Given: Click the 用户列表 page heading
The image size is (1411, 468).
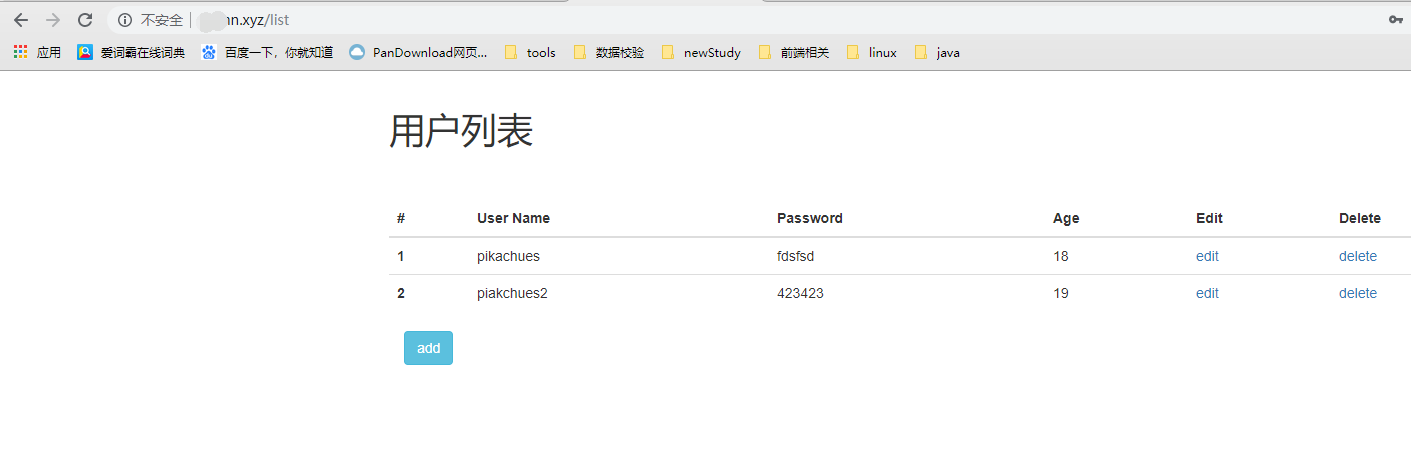Looking at the screenshot, I should coord(461,131).
